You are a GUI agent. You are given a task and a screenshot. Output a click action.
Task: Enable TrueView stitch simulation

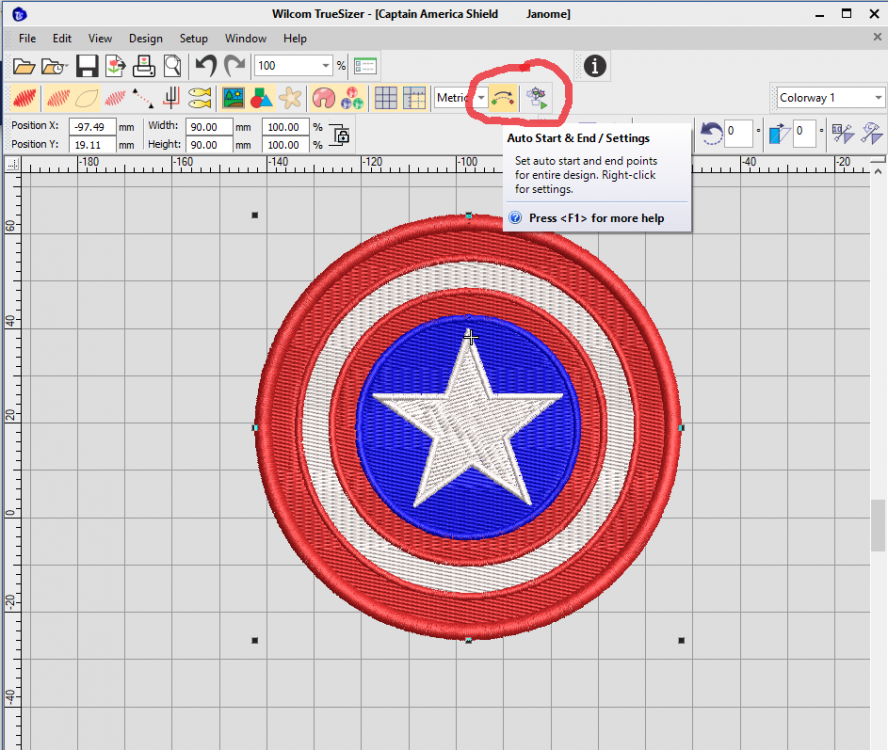coord(23,97)
